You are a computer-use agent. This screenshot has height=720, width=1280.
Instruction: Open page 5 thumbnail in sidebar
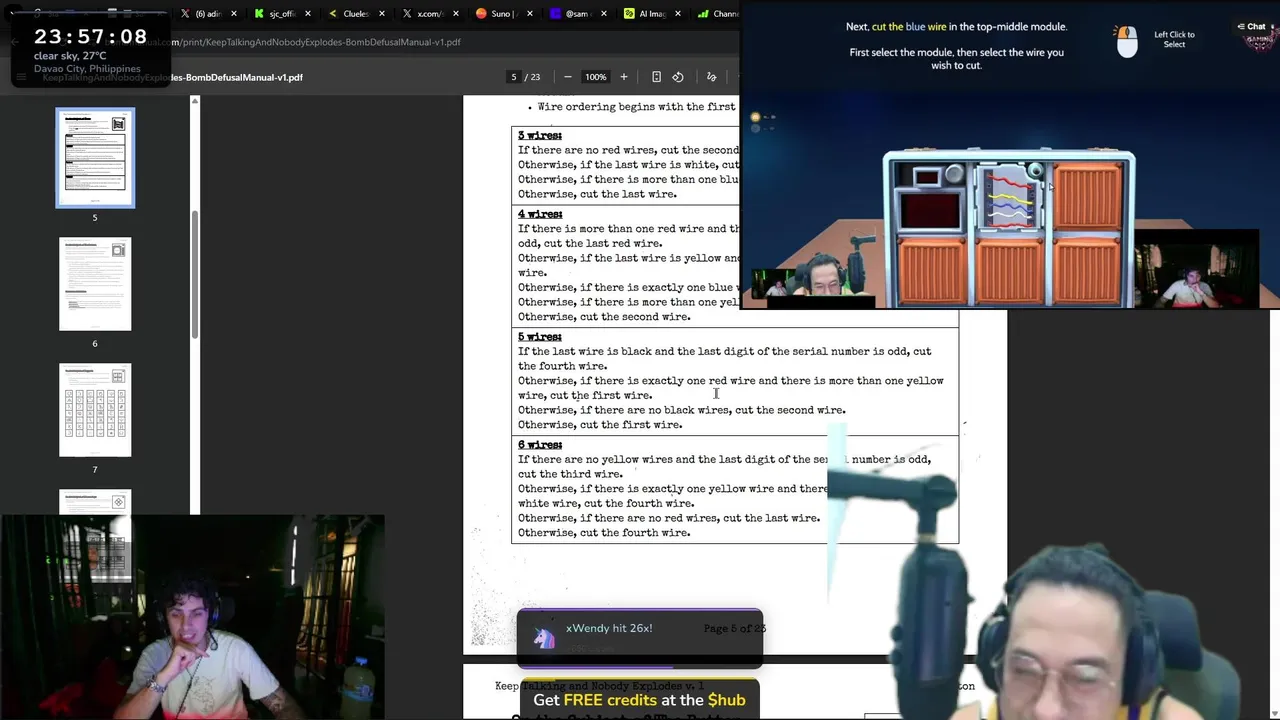click(x=95, y=158)
